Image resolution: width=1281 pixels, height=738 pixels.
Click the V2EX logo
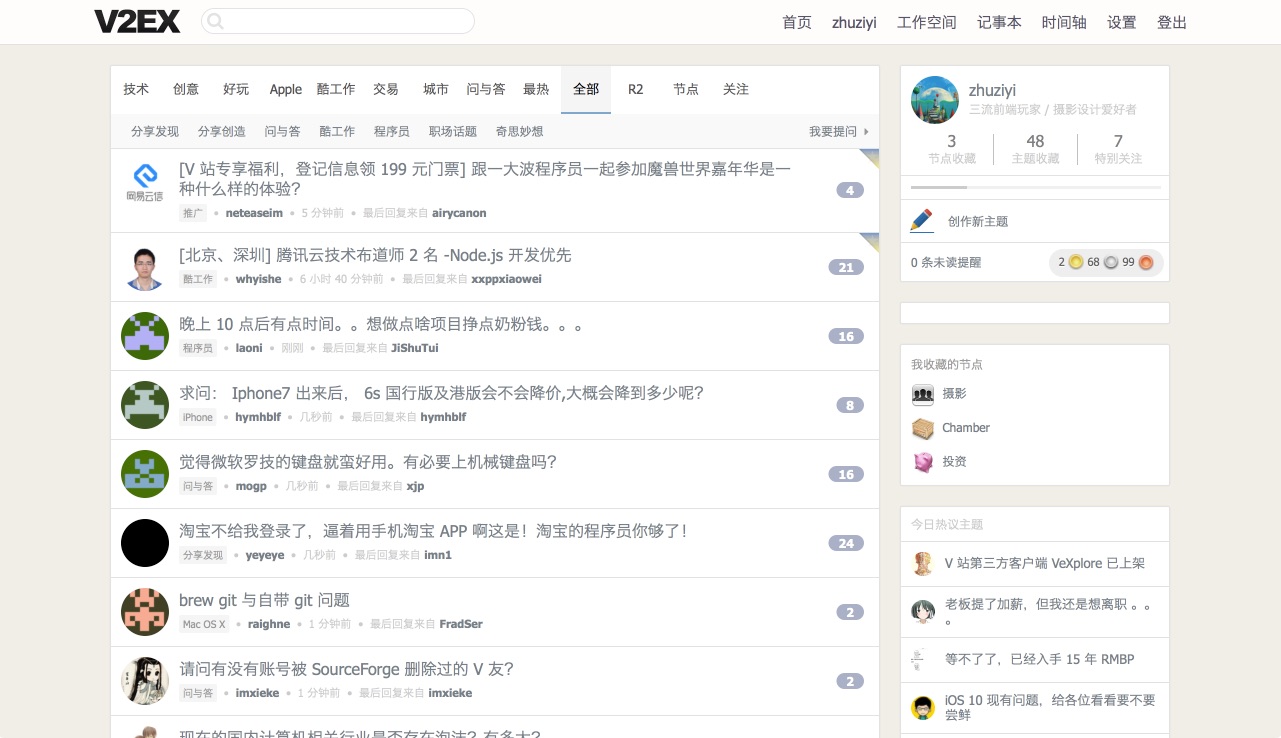coord(137,21)
